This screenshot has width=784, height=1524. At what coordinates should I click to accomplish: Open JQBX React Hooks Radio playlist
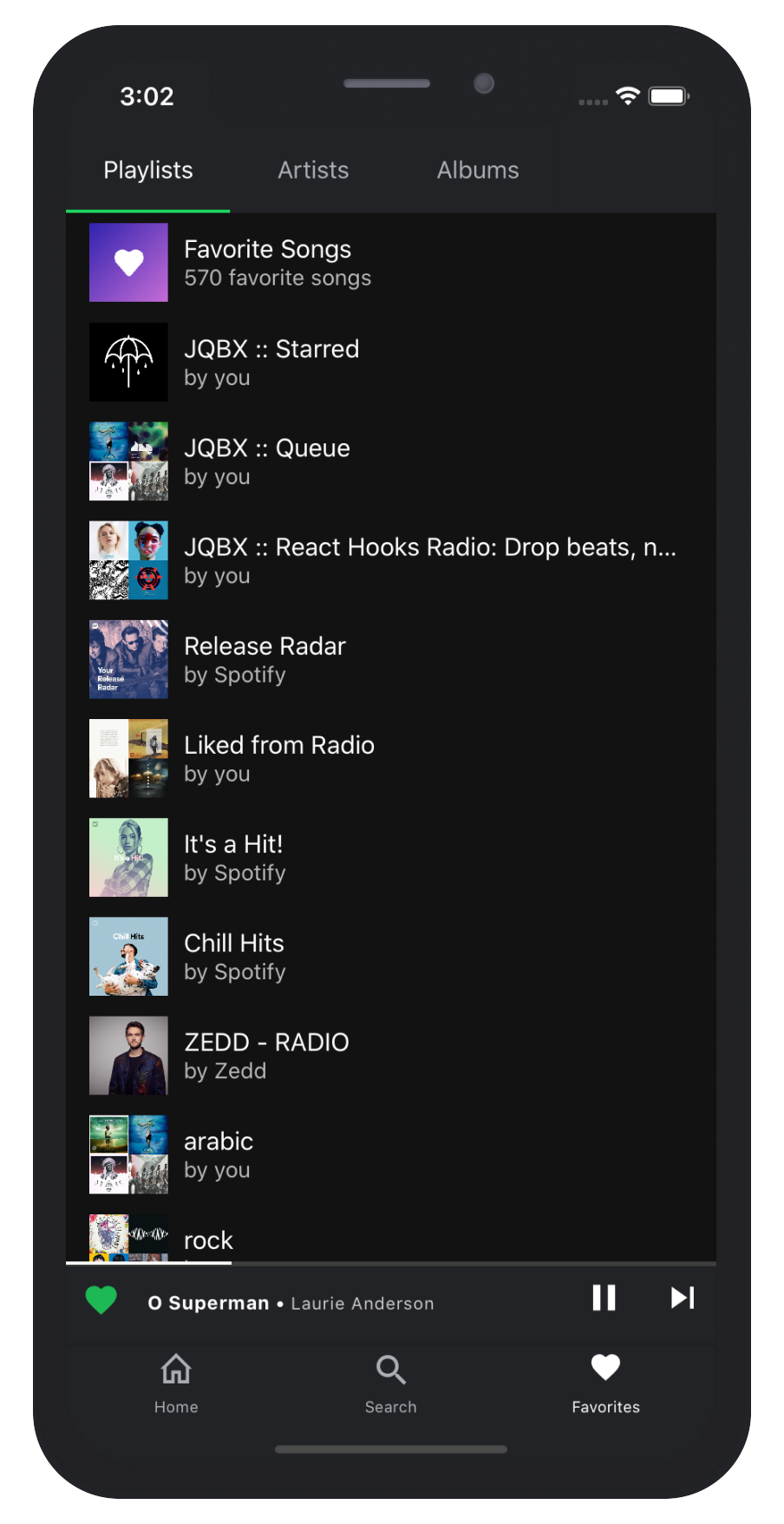coord(429,559)
